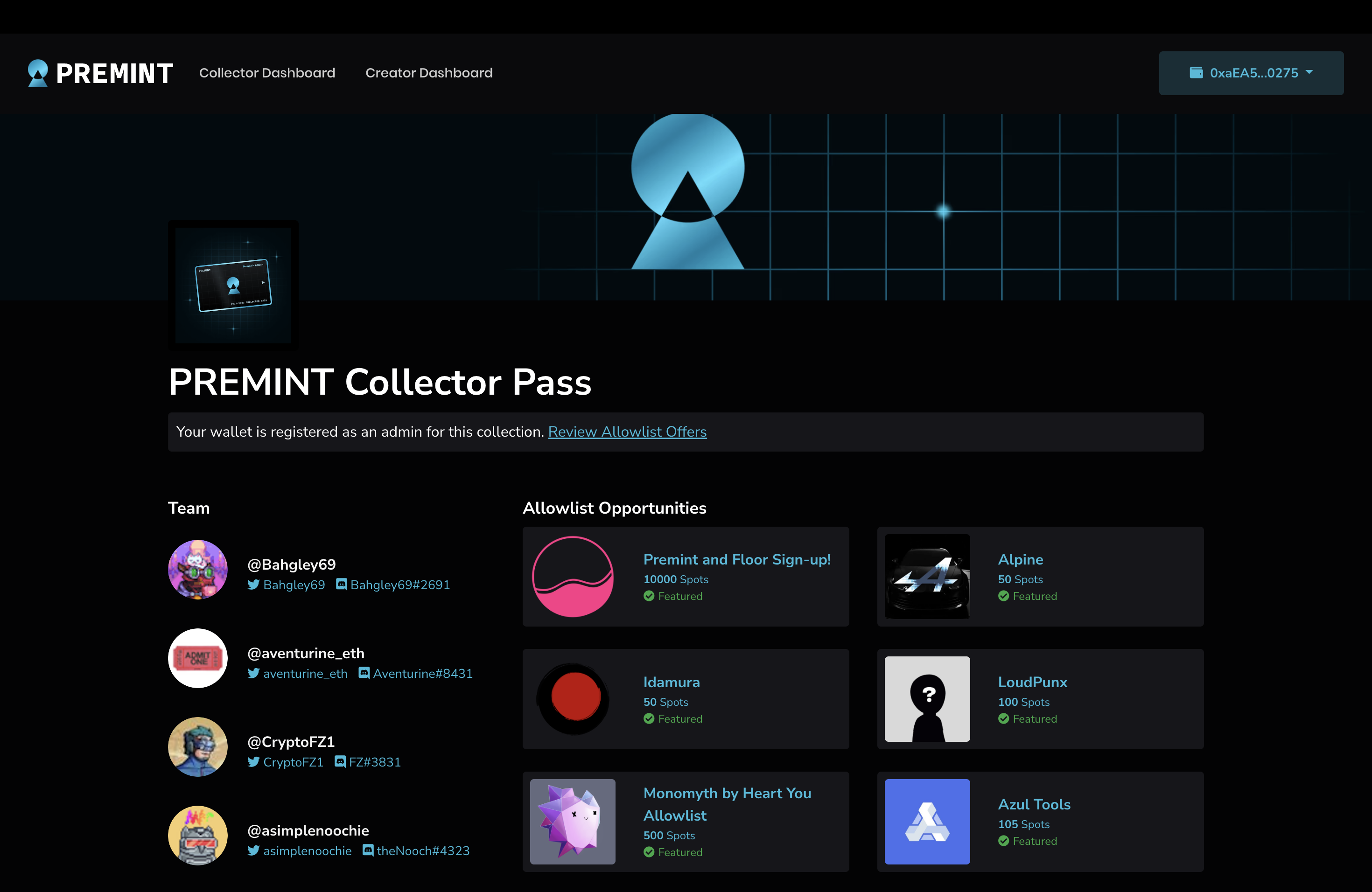Viewport: 1372px width, 892px height.
Task: Open the LoudPunx allowlist
Action: pos(1032,682)
